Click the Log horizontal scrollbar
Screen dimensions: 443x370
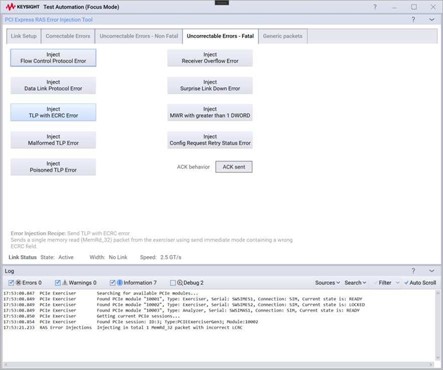coord(219,364)
